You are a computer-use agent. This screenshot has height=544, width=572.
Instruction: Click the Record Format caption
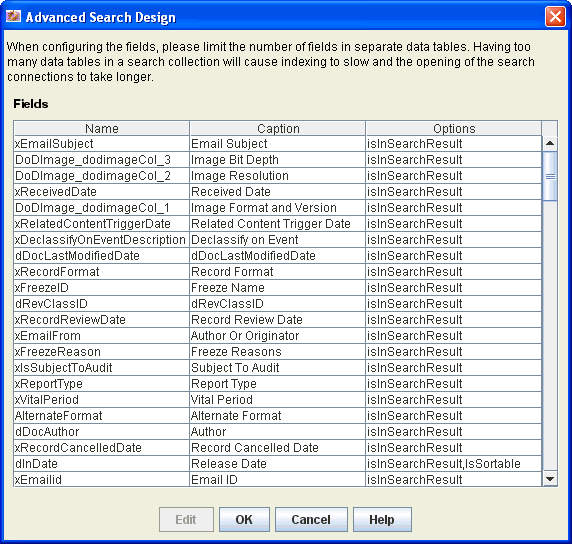click(x=278, y=272)
